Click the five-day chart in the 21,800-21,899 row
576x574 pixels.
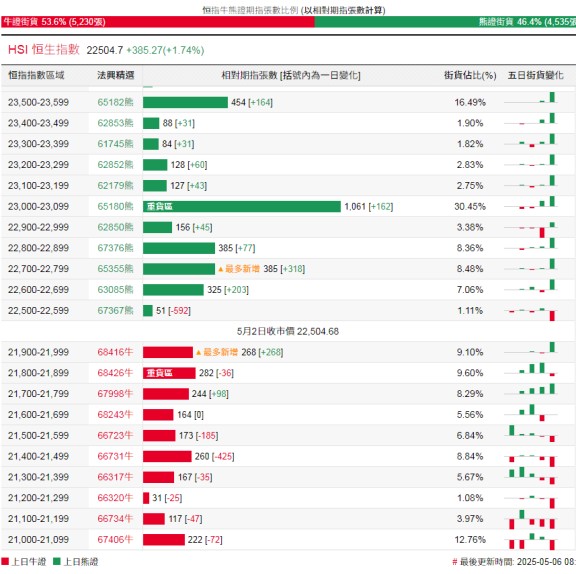point(531,369)
